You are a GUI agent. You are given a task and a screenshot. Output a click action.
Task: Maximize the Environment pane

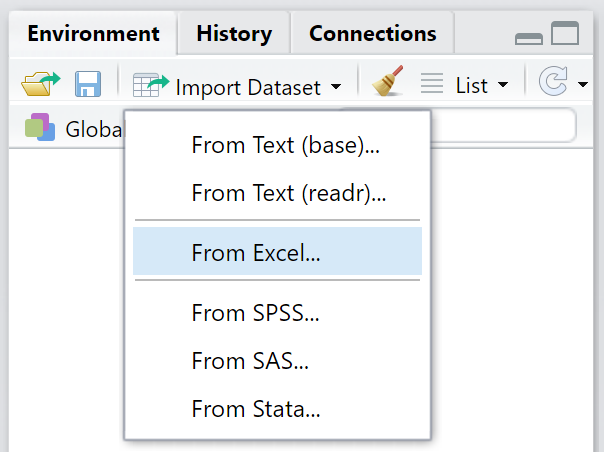point(565,35)
